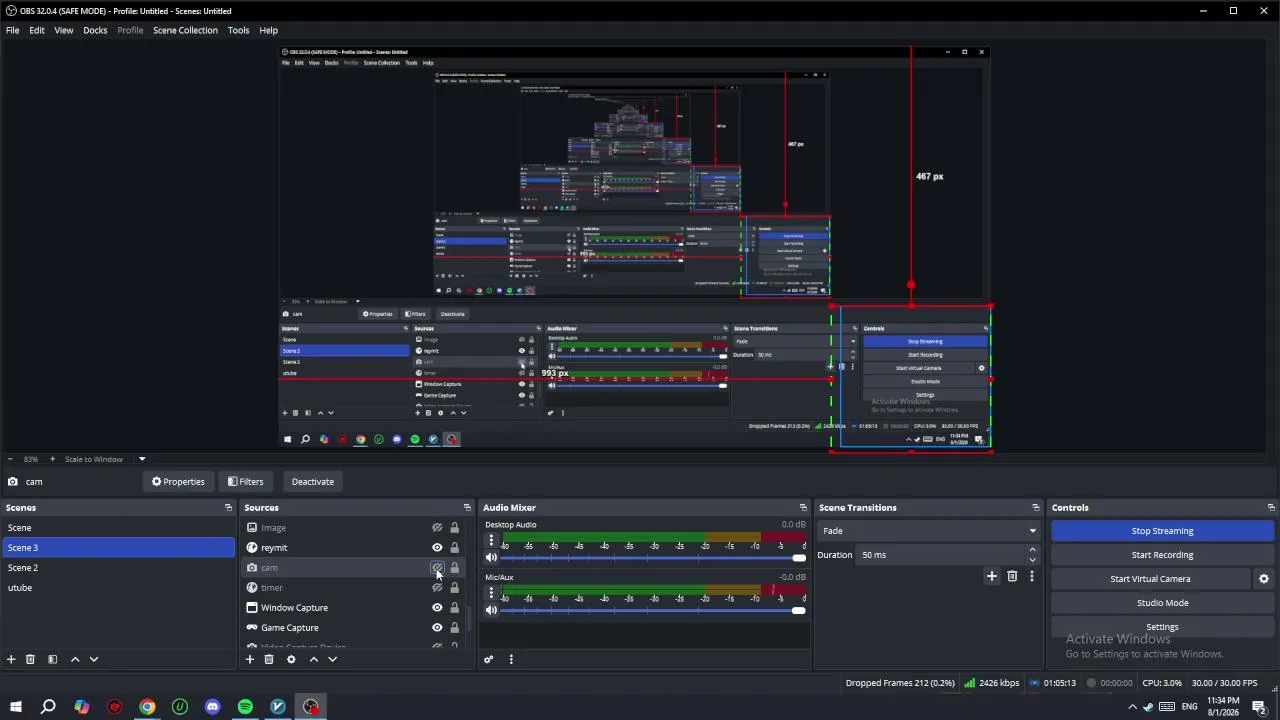Mute Desktop Audio speaker icon
1280x720 pixels.
pyautogui.click(x=491, y=558)
